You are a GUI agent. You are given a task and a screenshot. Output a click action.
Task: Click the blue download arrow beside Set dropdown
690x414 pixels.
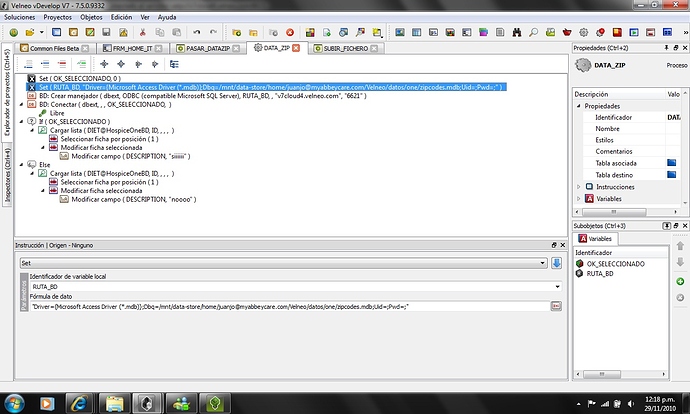556,263
